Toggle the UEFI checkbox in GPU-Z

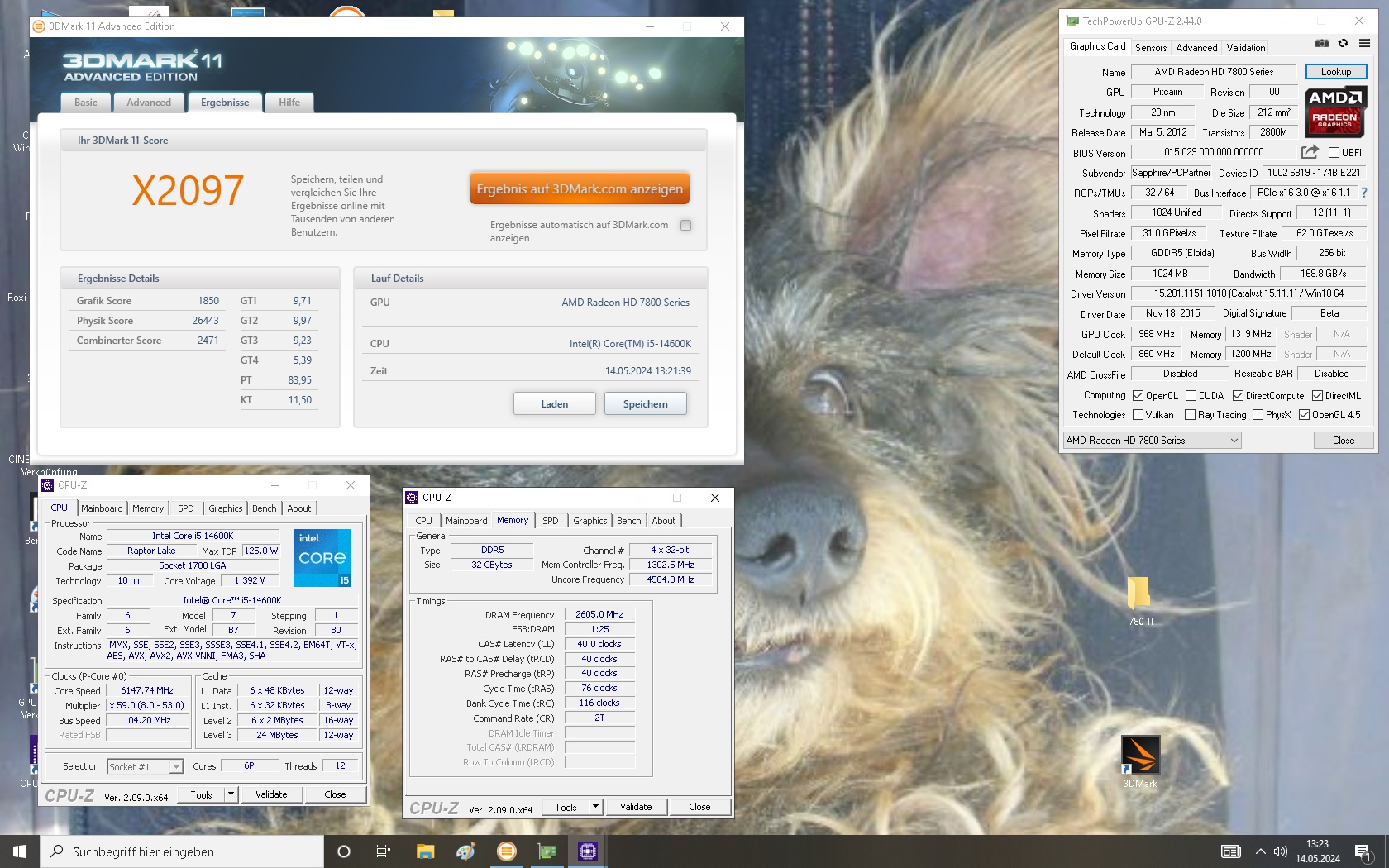(1334, 152)
